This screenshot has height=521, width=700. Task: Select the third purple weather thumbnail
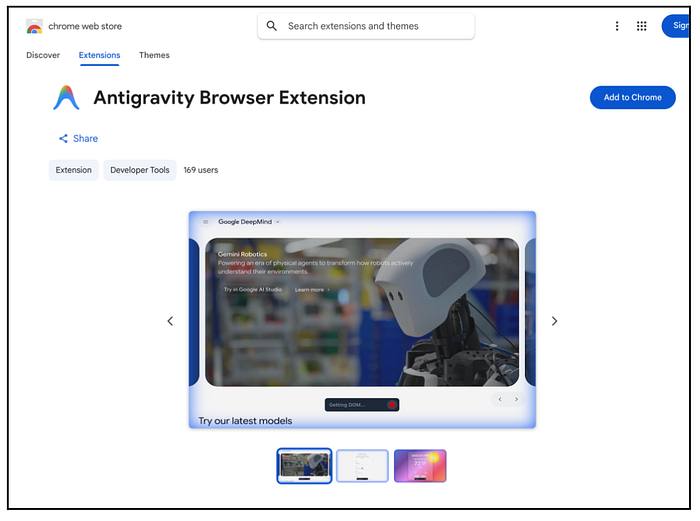(420, 466)
